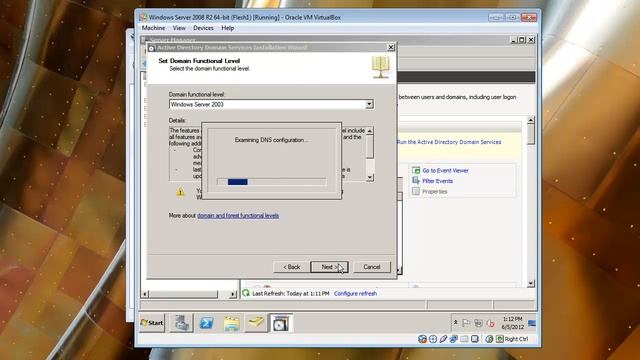Click the network tray icon in the guest
Image resolution: width=640 pixels, height=360 pixels.
[478, 323]
